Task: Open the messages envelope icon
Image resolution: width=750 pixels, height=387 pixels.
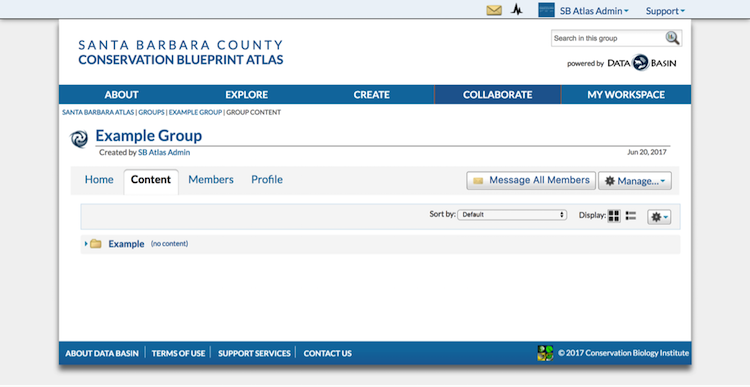Action: [494, 10]
